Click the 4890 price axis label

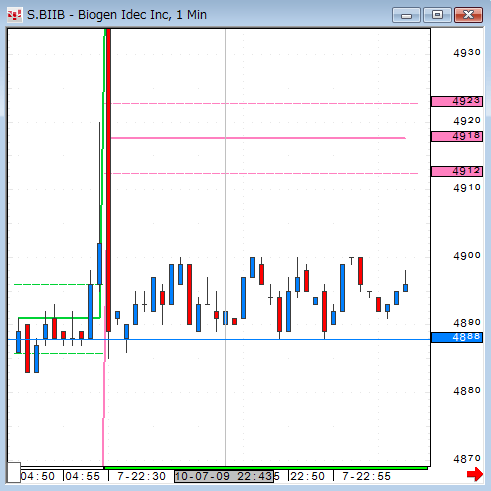467,323
